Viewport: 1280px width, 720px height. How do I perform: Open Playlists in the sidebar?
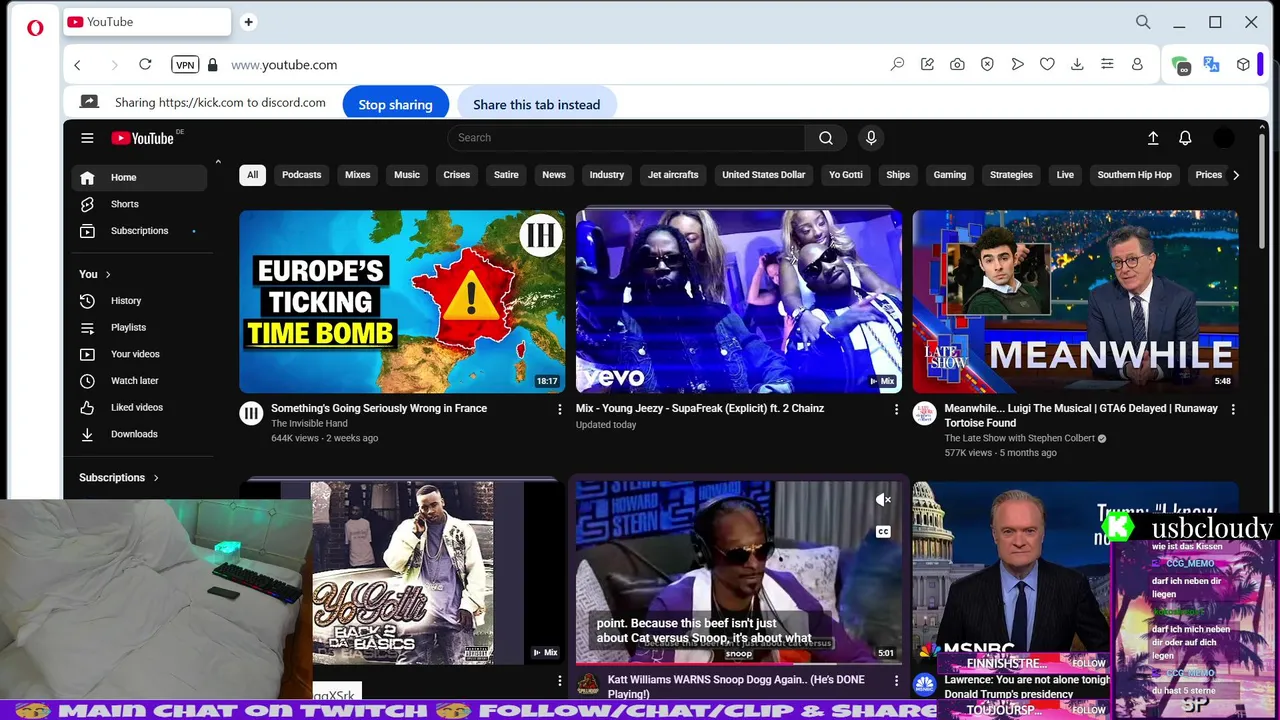tap(139, 327)
